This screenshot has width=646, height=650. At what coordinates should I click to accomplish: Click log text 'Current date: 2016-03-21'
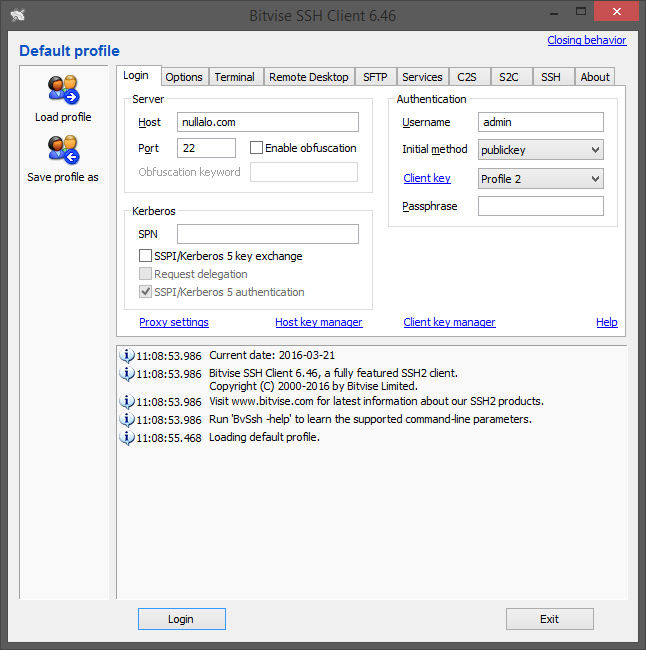click(x=272, y=355)
